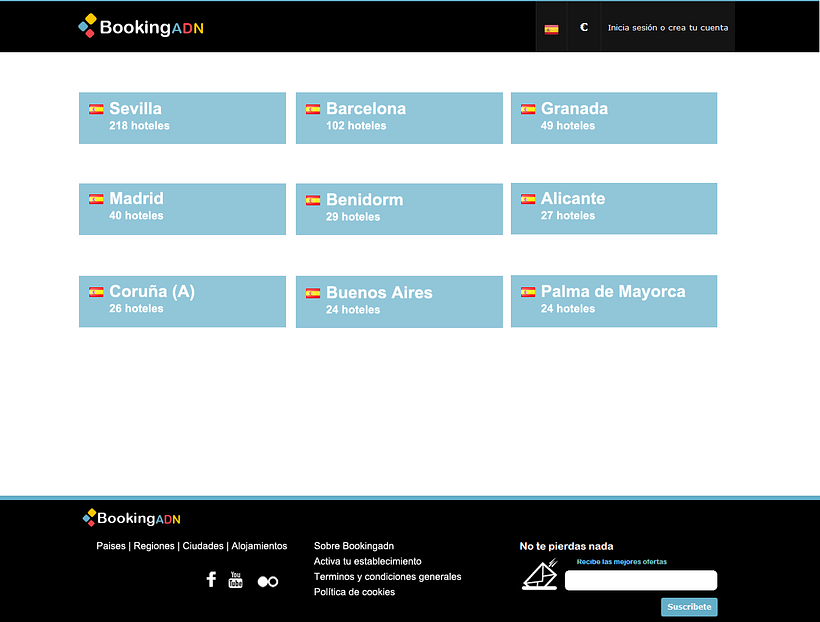820x622 pixels.
Task: Open the Política de cookies link
Action: coord(354,592)
